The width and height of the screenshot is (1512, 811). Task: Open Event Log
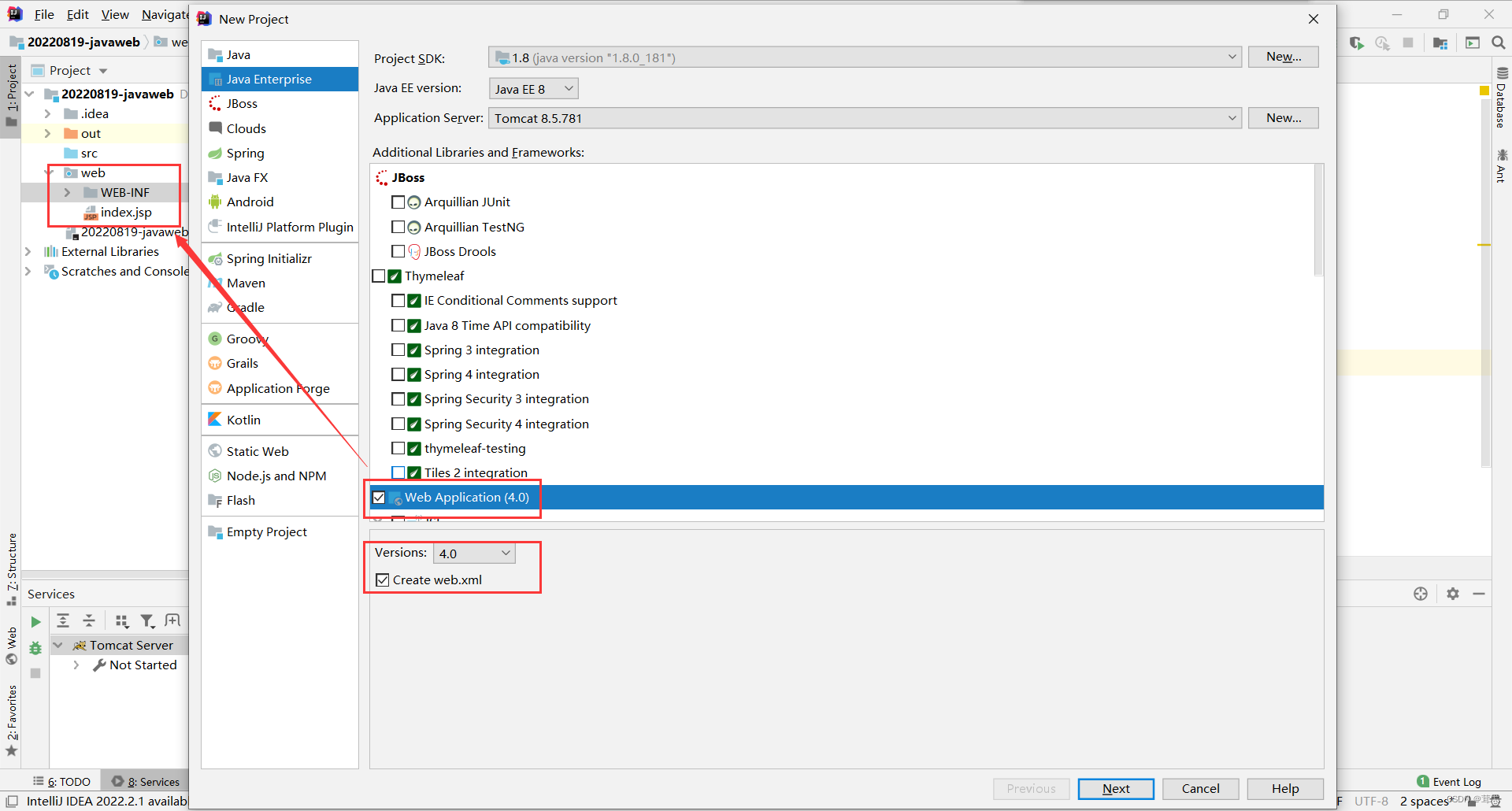1449,782
